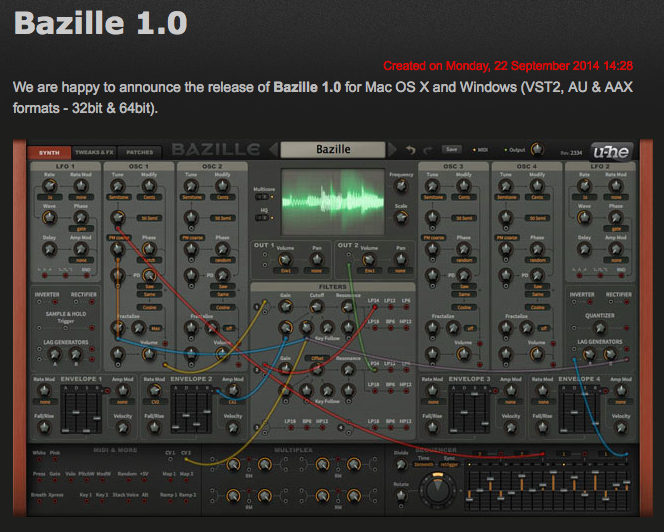Click the Output volume knob
Viewport: 664px width, 532px height.
(x=536, y=149)
